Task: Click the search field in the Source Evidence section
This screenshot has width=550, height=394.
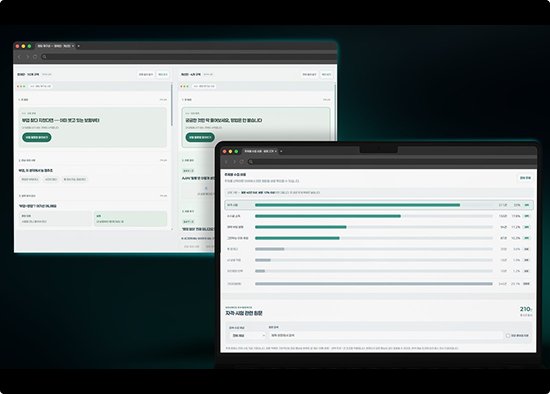Action: click(x=386, y=335)
